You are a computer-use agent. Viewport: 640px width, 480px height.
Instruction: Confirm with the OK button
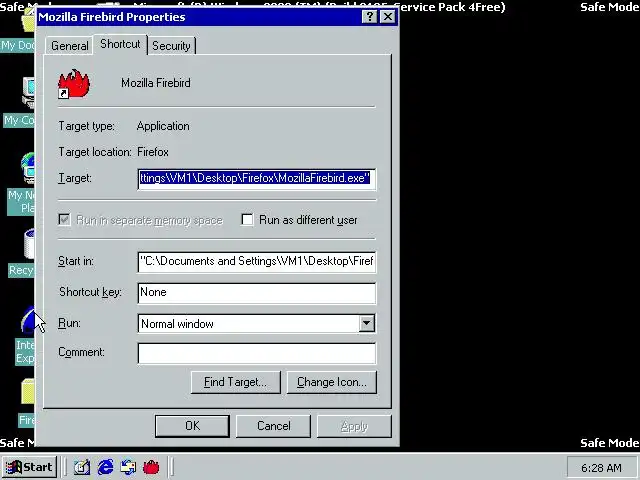[192, 426]
